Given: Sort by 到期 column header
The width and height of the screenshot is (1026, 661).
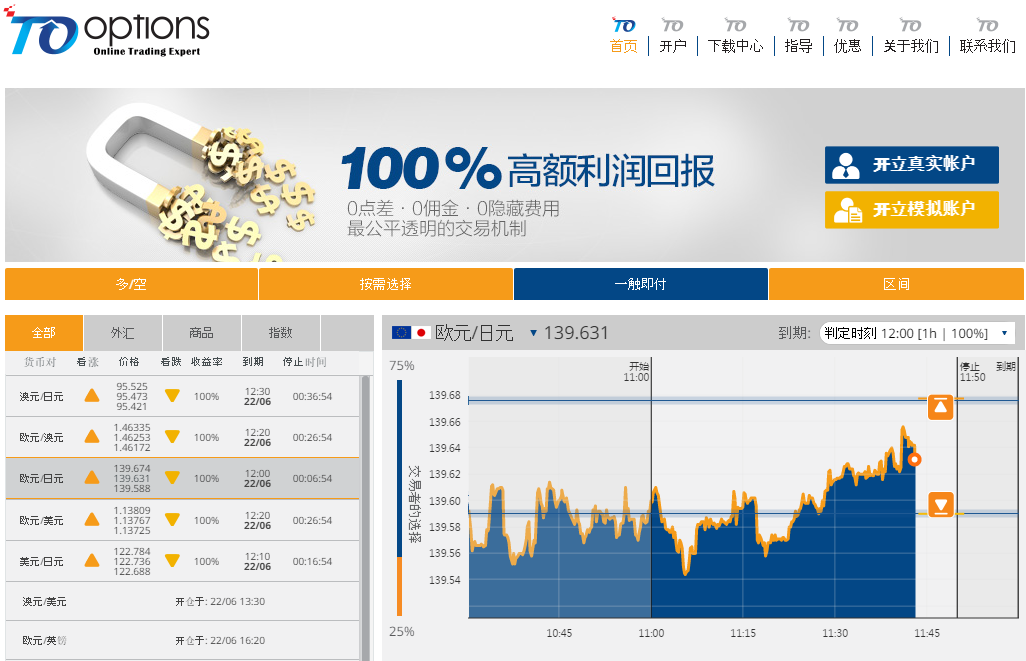Looking at the screenshot, I should [253, 362].
